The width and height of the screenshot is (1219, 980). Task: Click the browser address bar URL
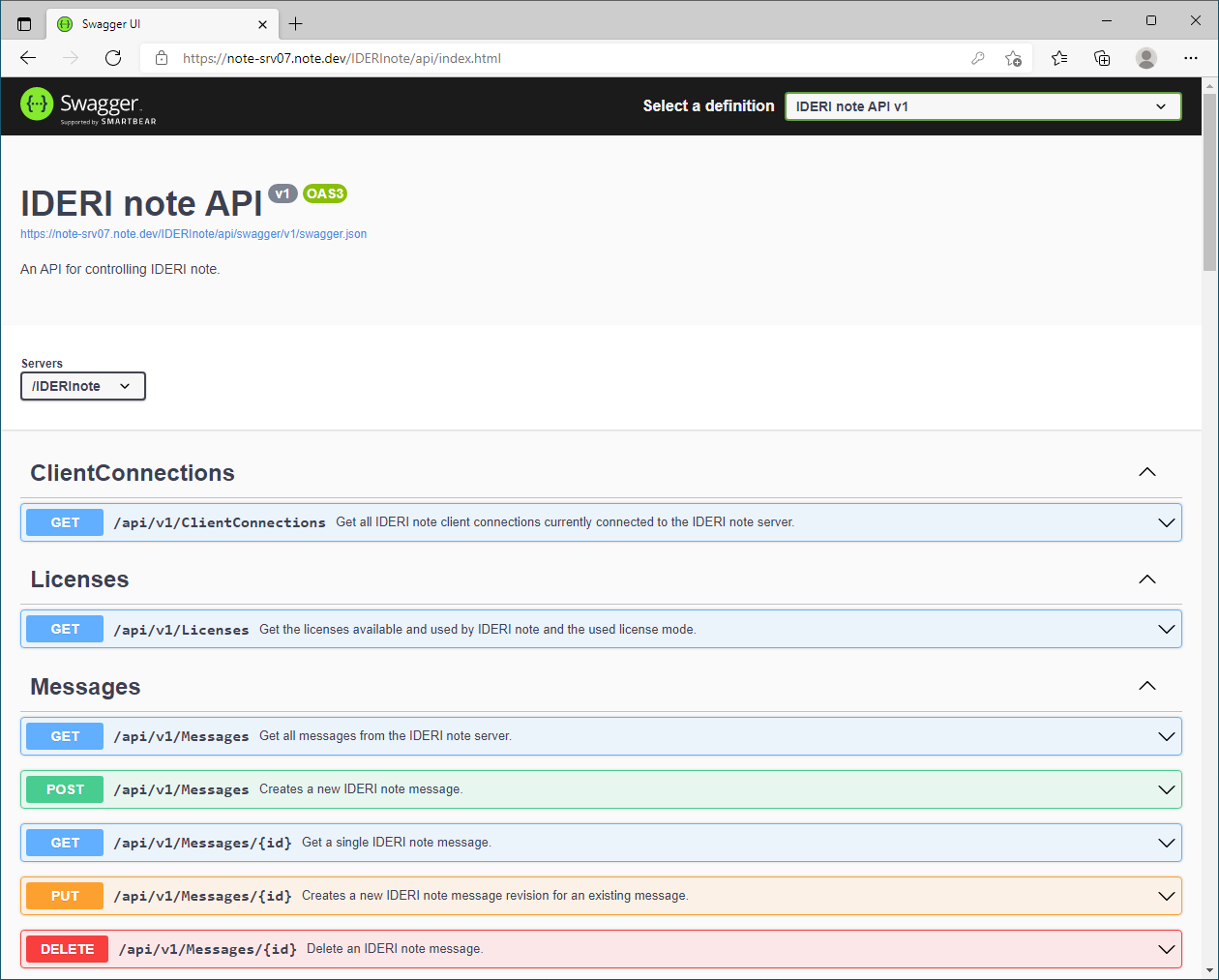pos(342,58)
